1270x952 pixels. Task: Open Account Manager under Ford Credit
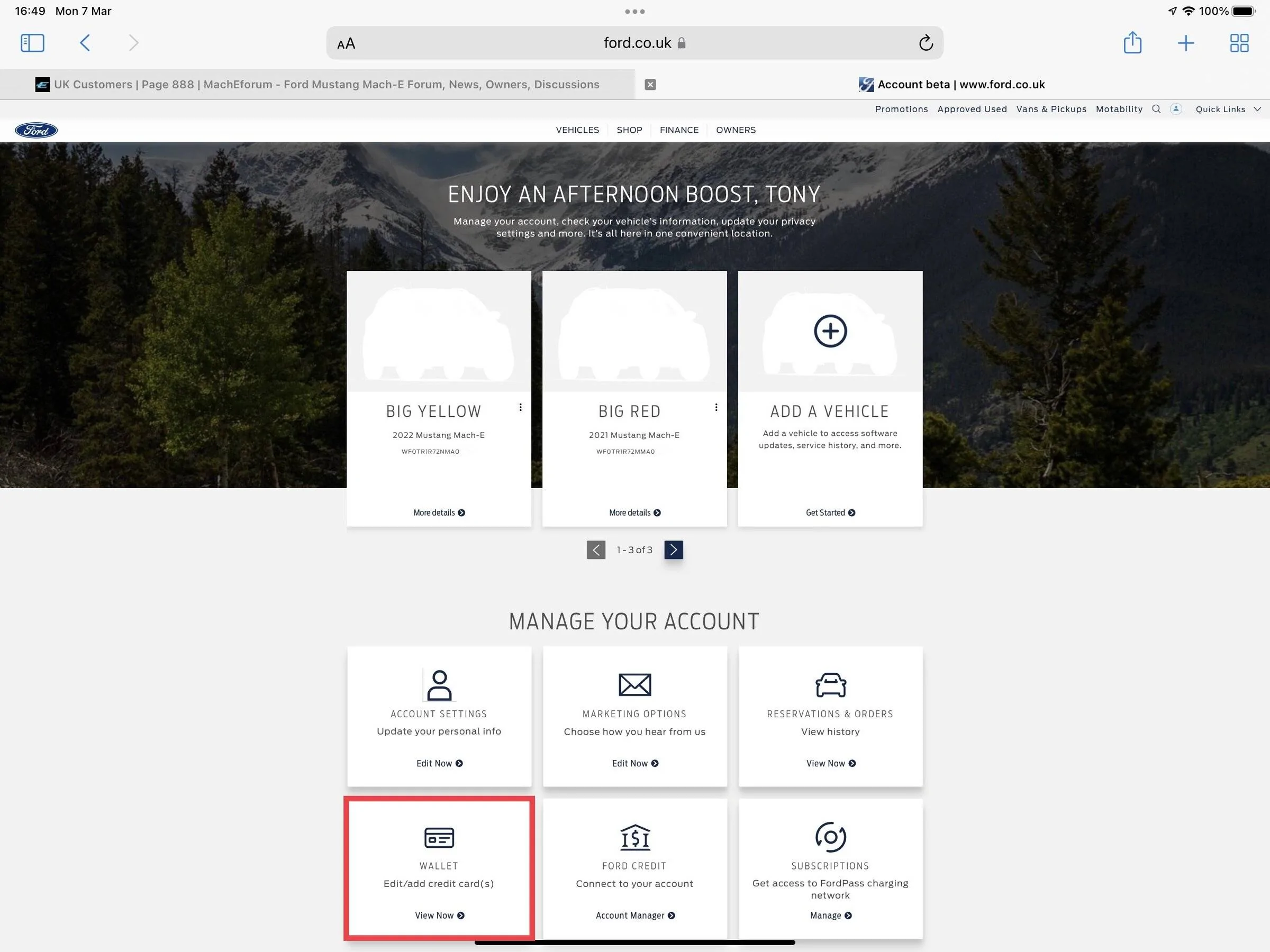tap(635, 916)
